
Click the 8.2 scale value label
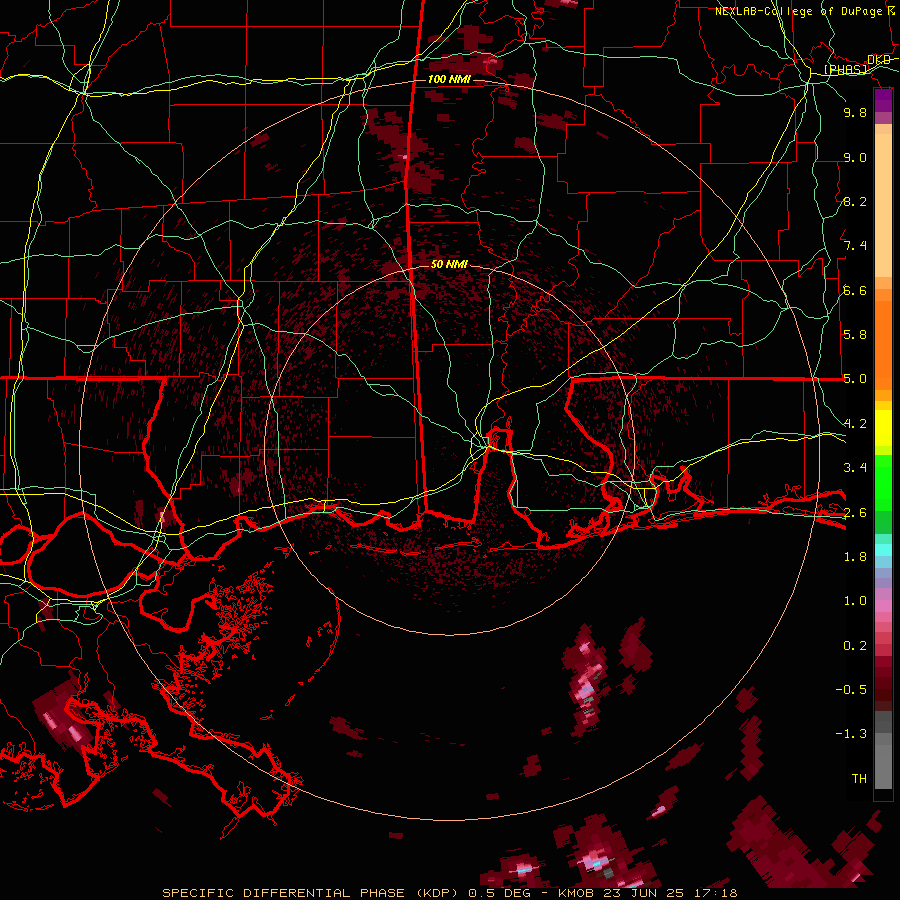(855, 201)
